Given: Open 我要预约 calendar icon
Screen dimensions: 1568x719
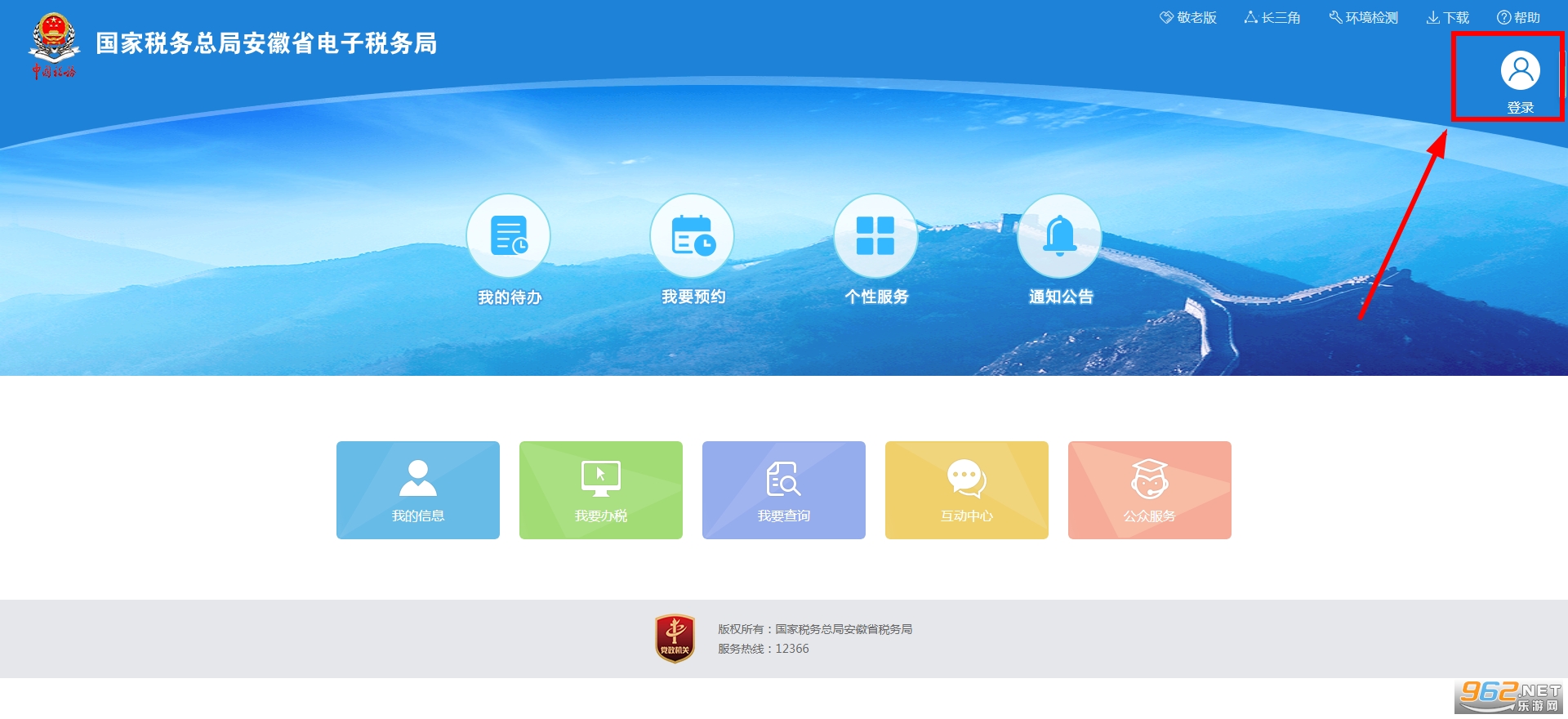Looking at the screenshot, I should click(692, 236).
